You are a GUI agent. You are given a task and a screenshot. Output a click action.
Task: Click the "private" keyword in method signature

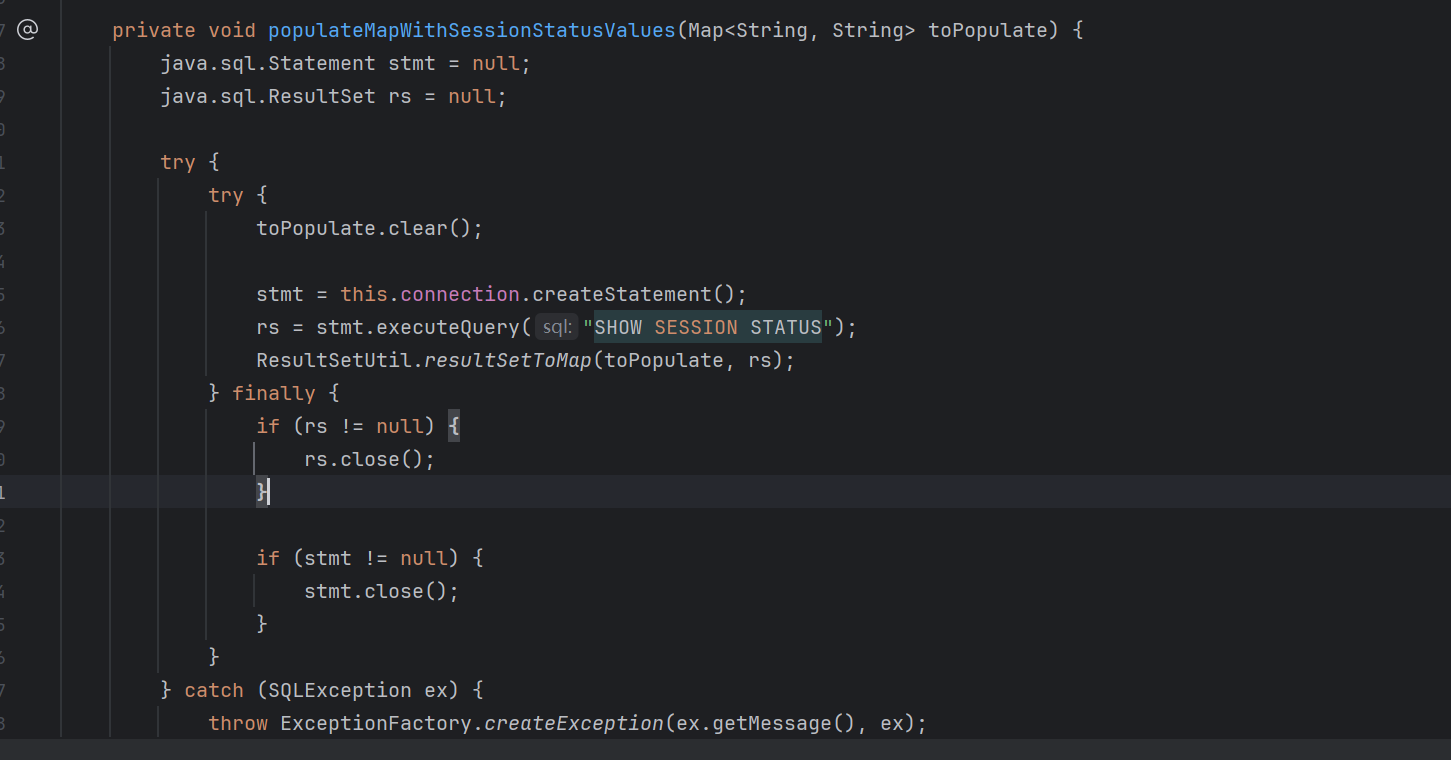[x=154, y=30]
